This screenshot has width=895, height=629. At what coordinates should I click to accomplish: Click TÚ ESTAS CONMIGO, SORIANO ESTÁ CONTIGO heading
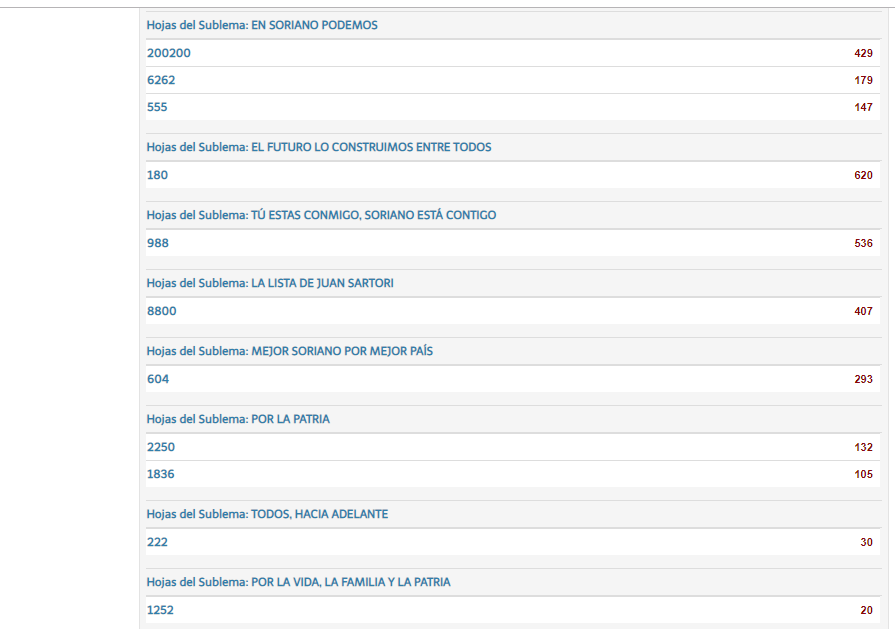[321, 215]
